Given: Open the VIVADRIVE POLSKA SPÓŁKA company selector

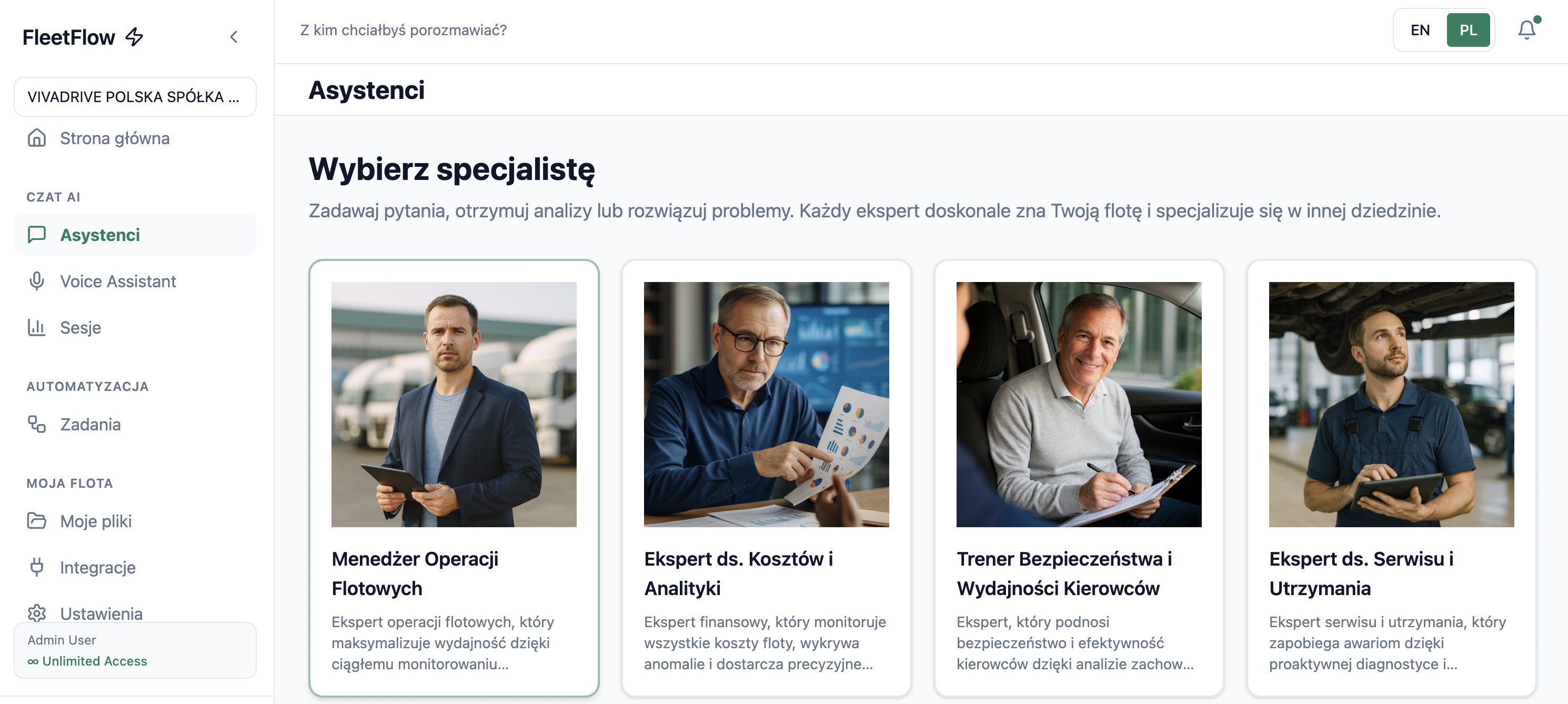Looking at the screenshot, I should pyautogui.click(x=135, y=97).
